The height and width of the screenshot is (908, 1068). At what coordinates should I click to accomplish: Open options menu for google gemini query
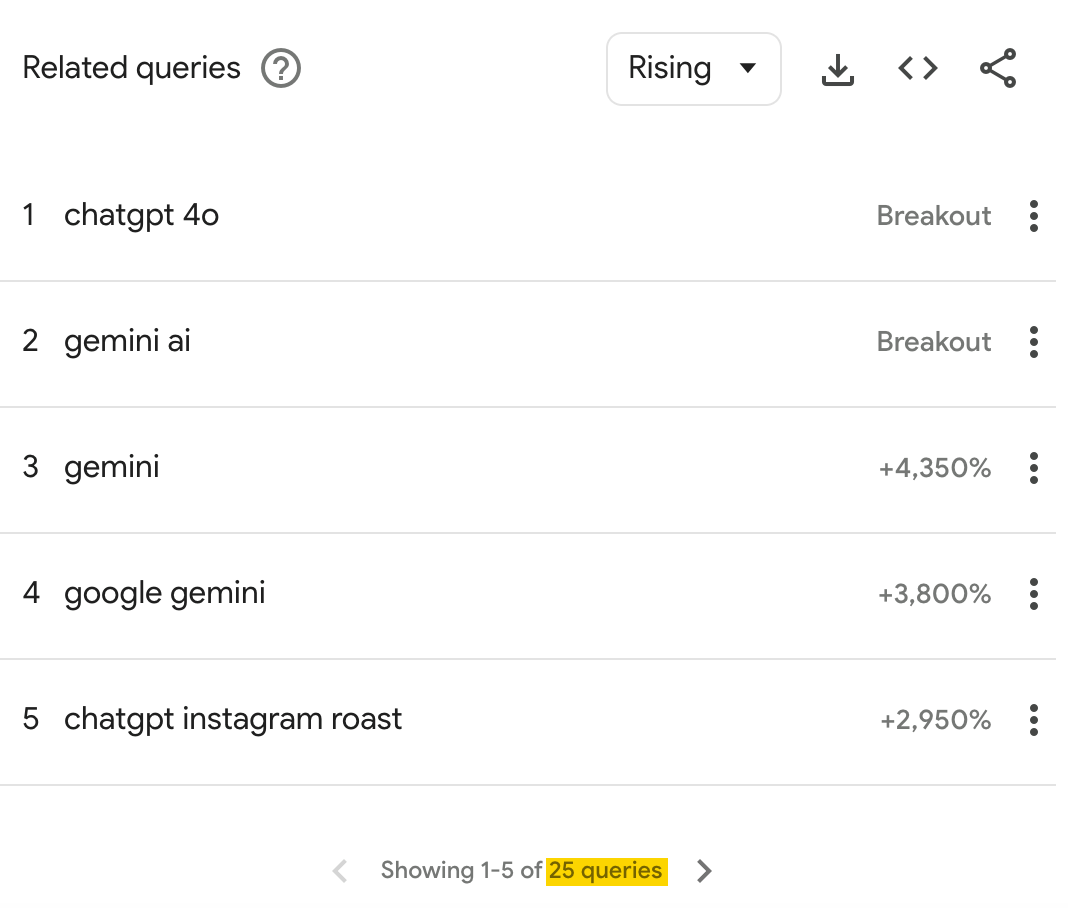tap(1033, 594)
